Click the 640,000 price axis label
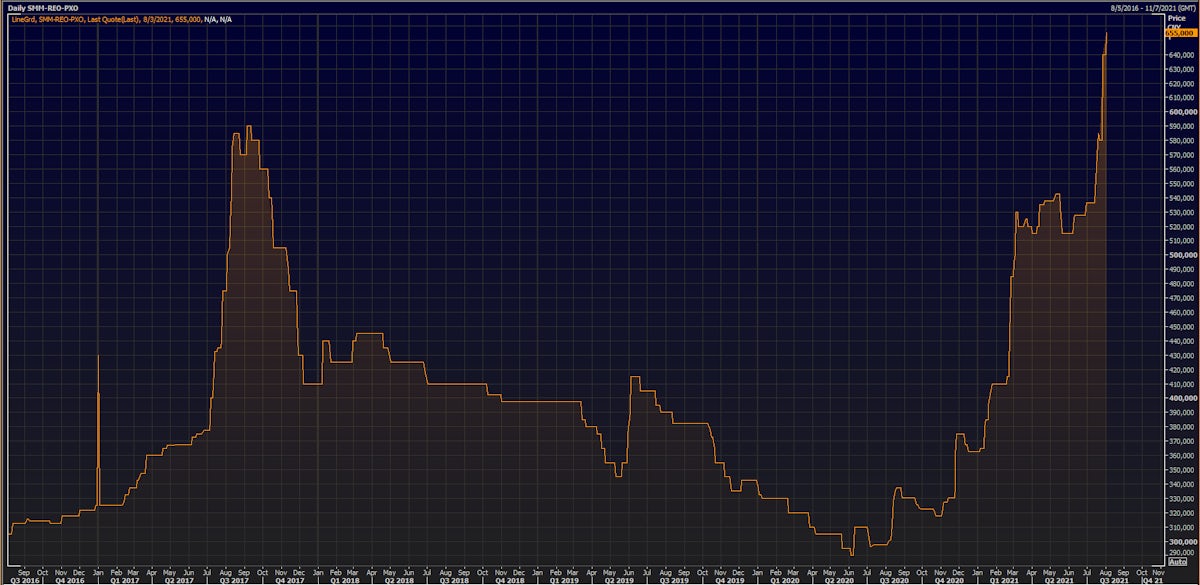The height and width of the screenshot is (585, 1200). (x=1180, y=54)
